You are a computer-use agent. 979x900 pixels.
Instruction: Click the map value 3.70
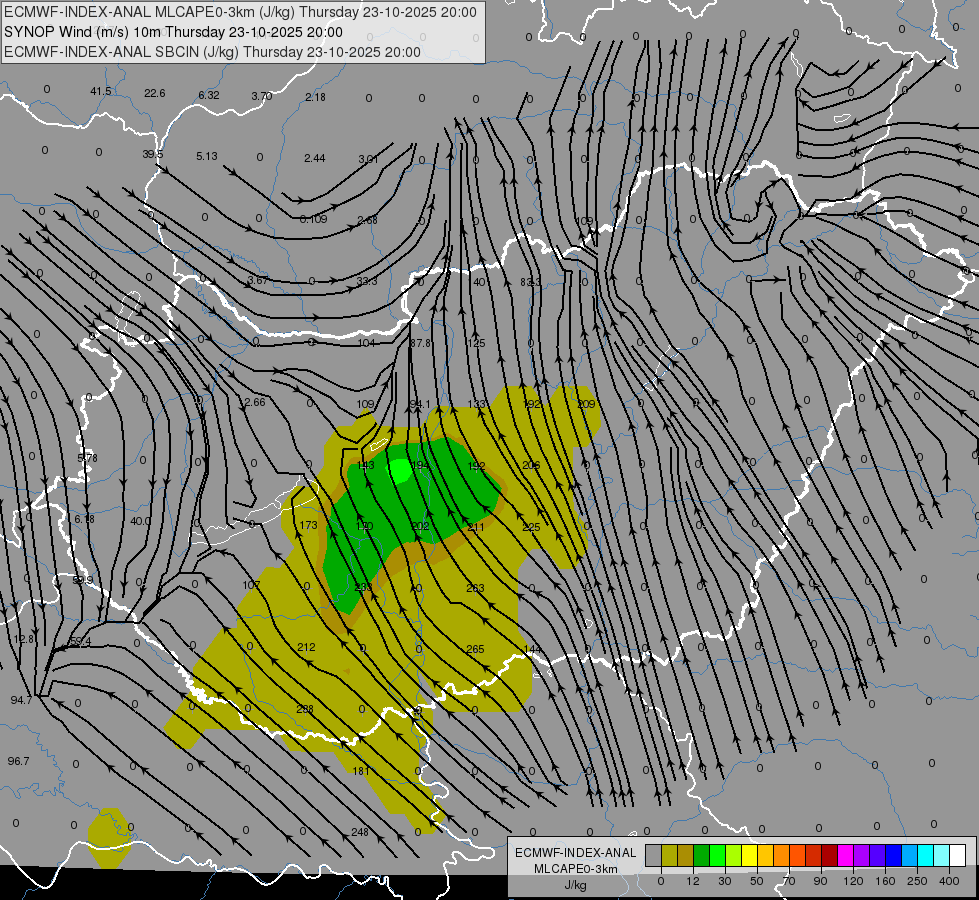pos(262,96)
